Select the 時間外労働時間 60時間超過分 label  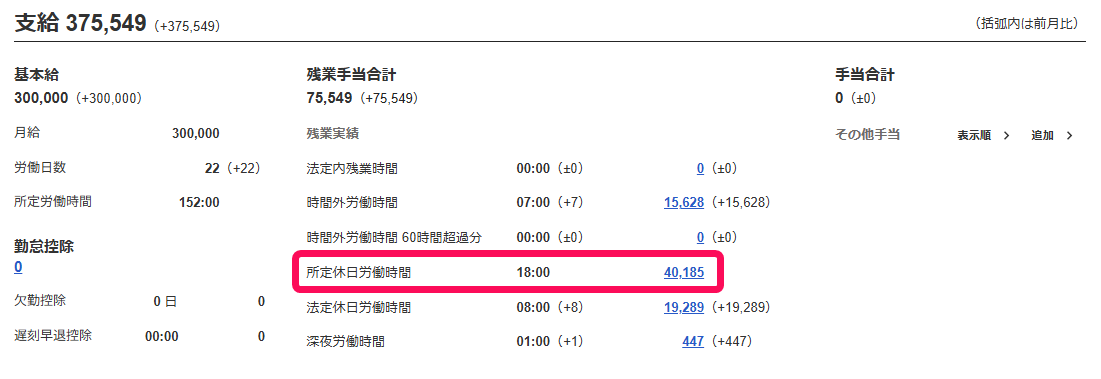tap(395, 237)
